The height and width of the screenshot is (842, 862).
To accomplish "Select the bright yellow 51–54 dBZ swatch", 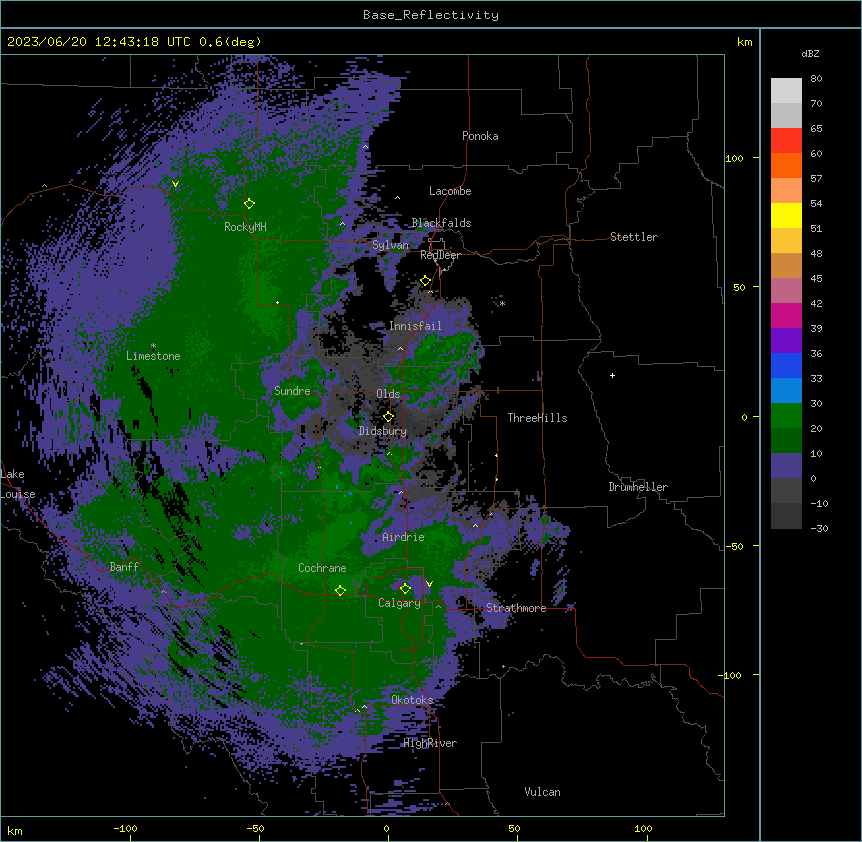I will (x=786, y=215).
